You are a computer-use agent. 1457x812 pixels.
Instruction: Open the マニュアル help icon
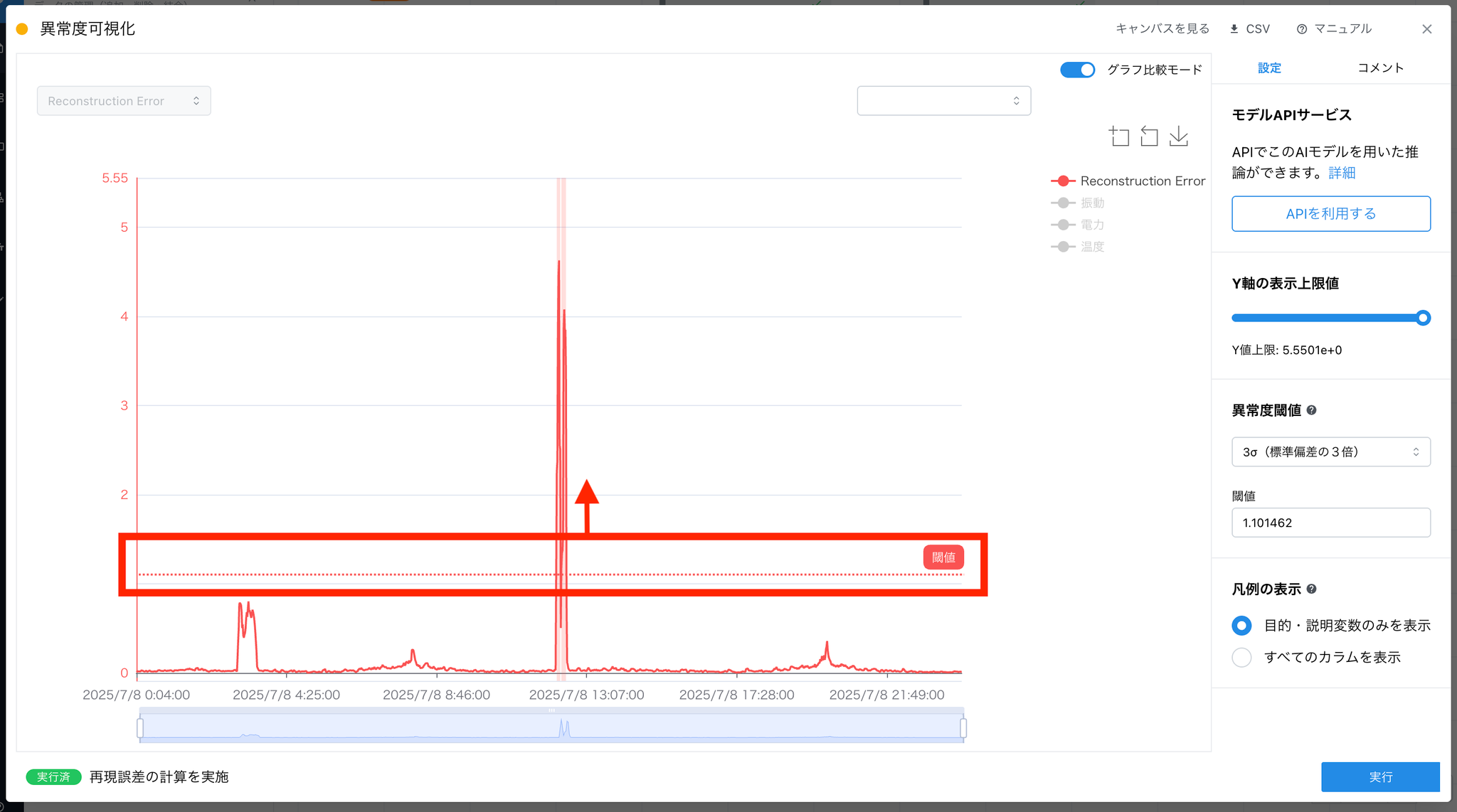pos(1302,29)
